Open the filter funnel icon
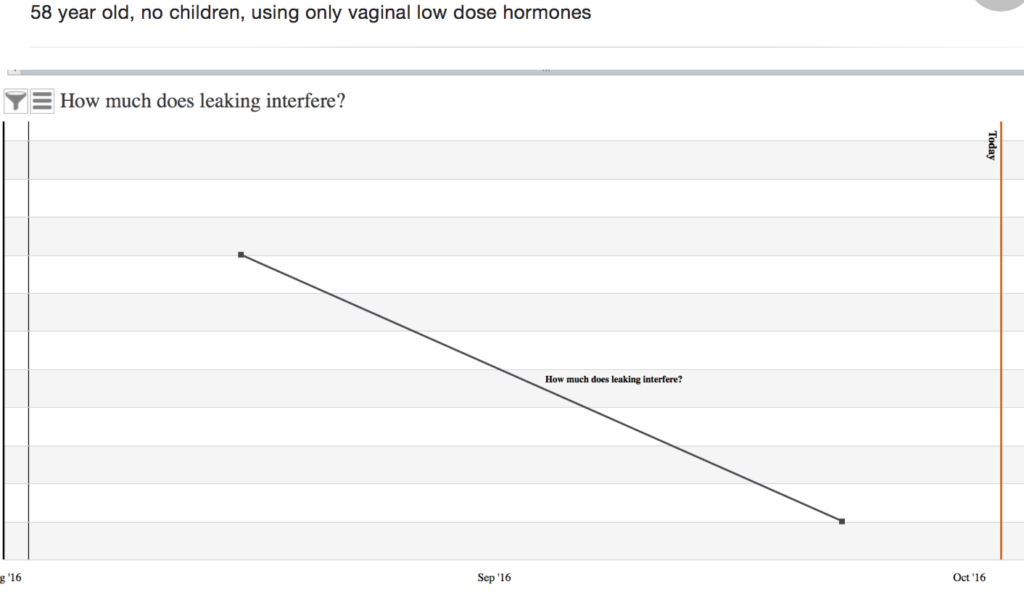The image size is (1024, 595). [x=16, y=101]
